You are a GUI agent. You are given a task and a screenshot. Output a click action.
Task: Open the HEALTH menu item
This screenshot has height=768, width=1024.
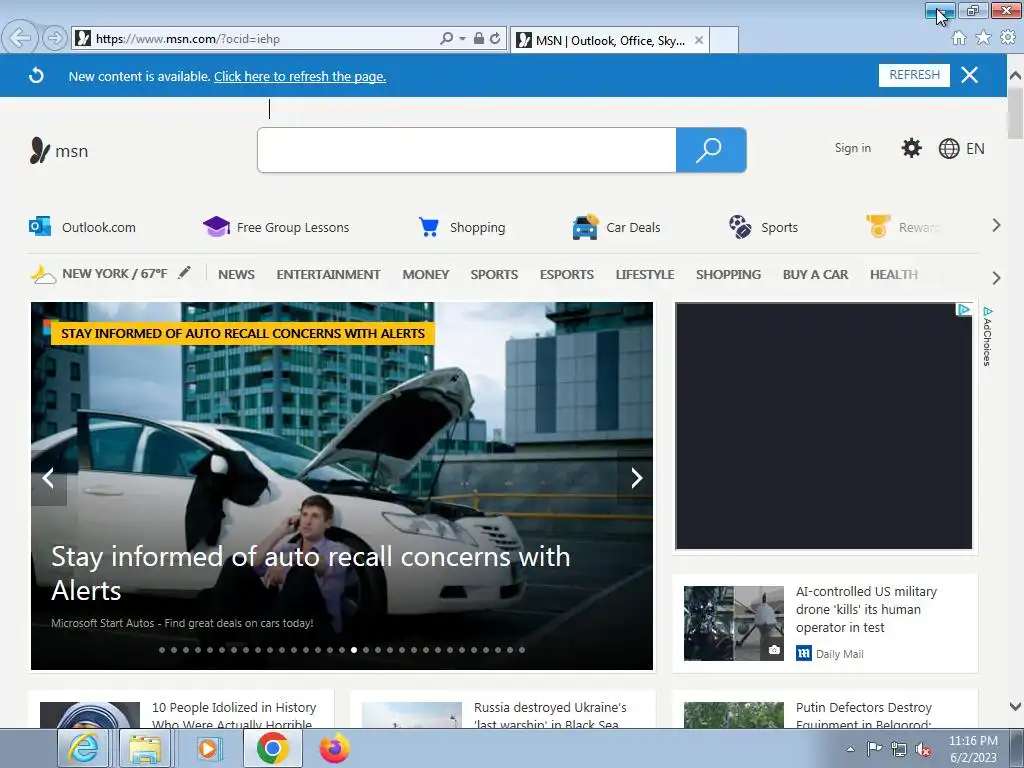click(x=893, y=274)
